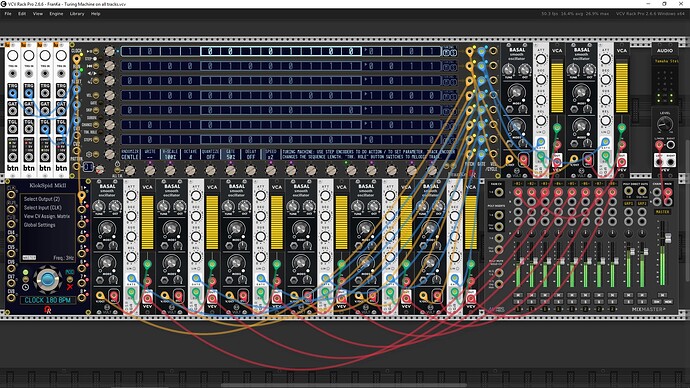Open Global Settings in KlokSpid display
Image resolution: width=690 pixels, height=388 pixels.
(x=40, y=225)
